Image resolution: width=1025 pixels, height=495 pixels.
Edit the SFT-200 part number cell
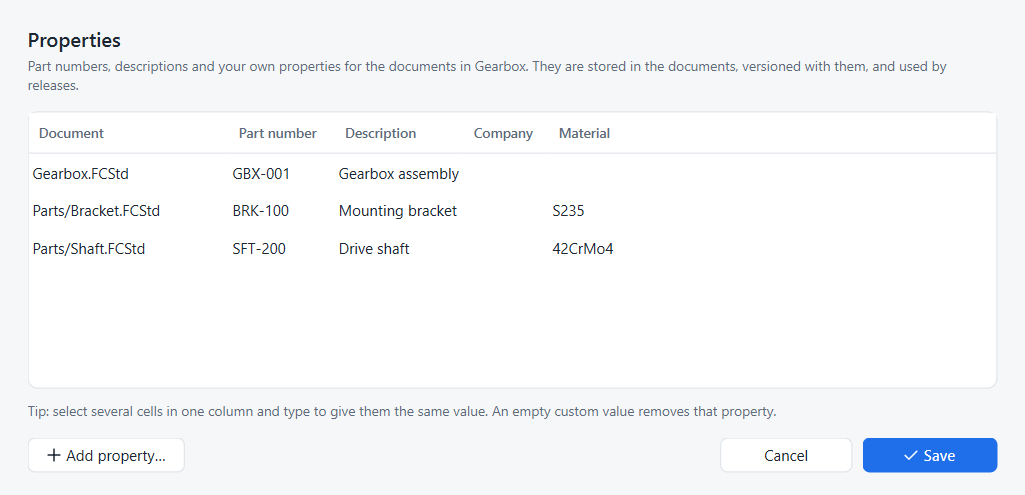[x=282, y=248]
